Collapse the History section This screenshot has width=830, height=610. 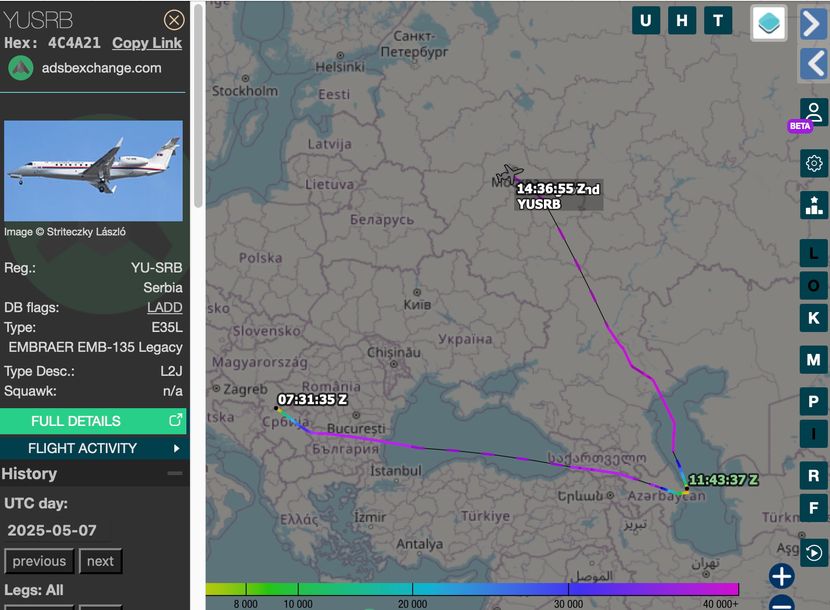pos(175,473)
